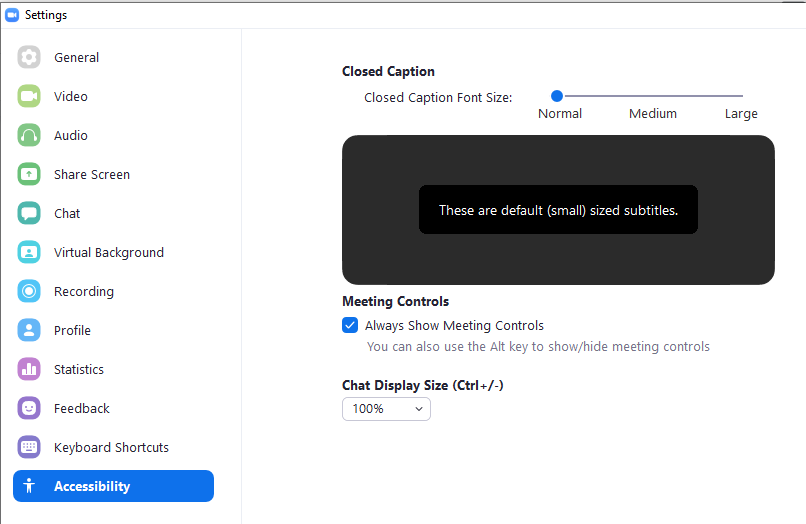Open Chat settings bubble icon
The height and width of the screenshot is (524, 806).
click(x=29, y=213)
